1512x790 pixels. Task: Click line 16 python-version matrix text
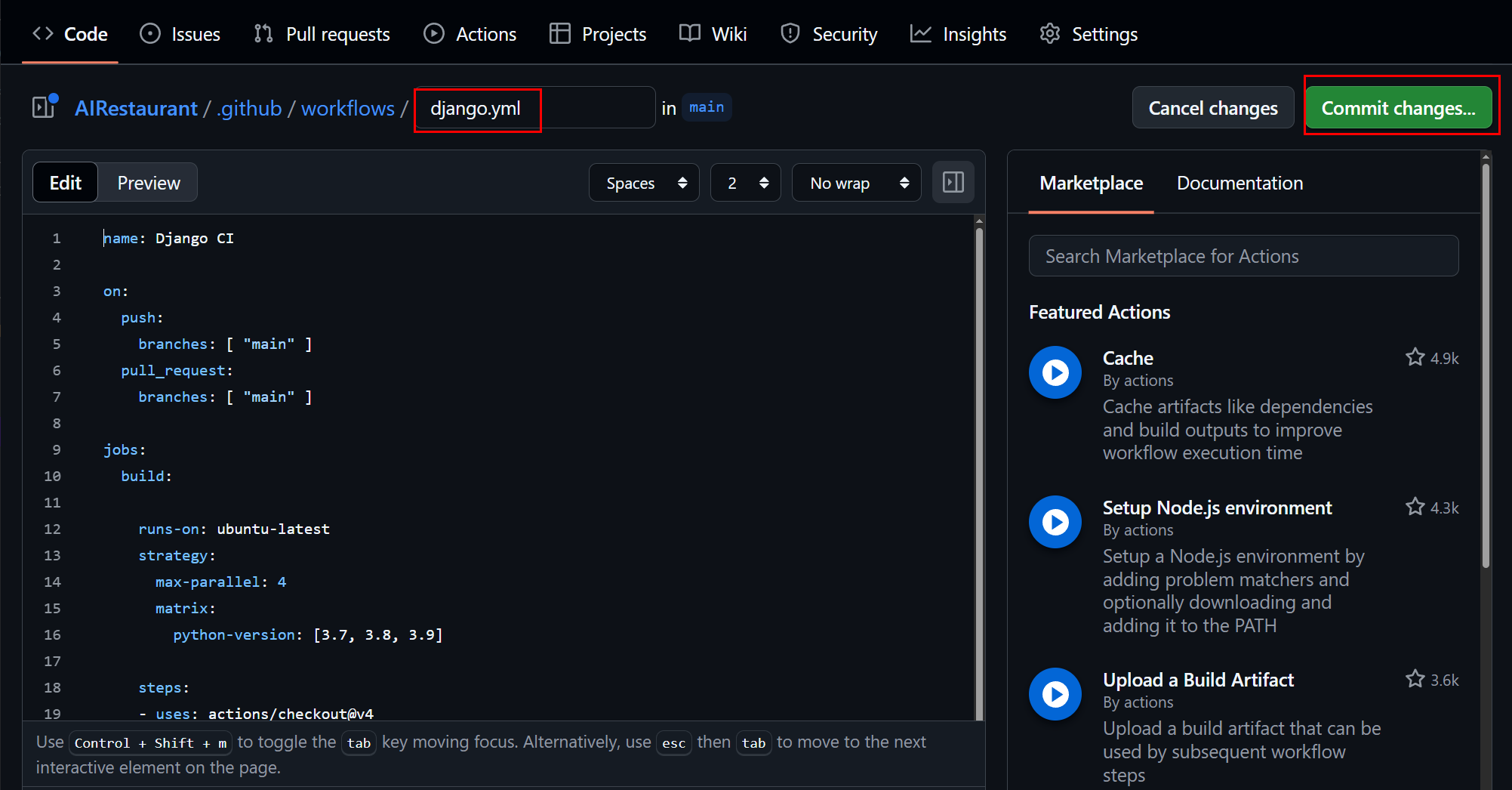point(308,634)
